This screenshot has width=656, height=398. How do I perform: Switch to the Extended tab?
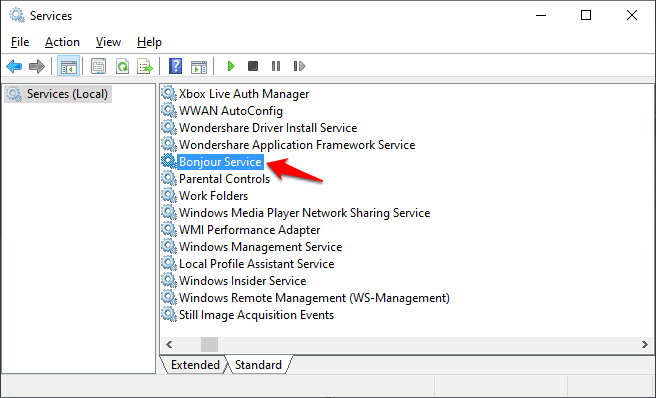tap(195, 365)
